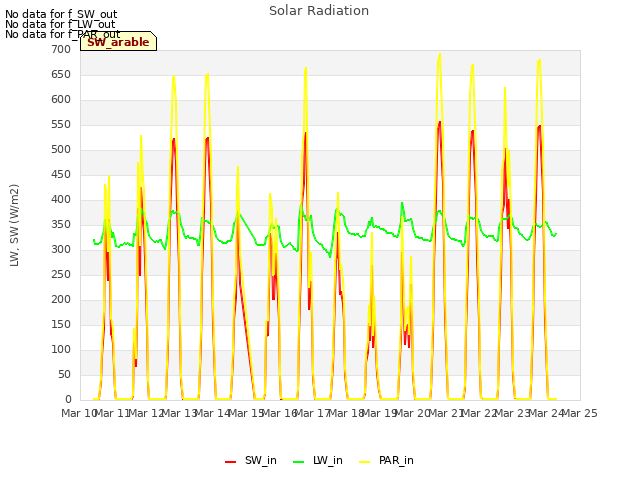This screenshot has width=640, height=480.
Task: Select the SW_arable annotation label
Action: (x=118, y=42)
